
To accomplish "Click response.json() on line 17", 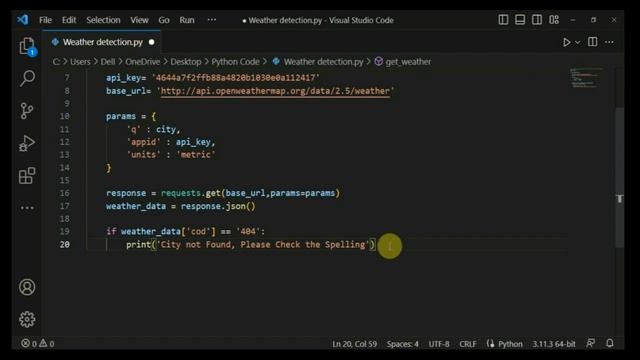I will (218, 206).
